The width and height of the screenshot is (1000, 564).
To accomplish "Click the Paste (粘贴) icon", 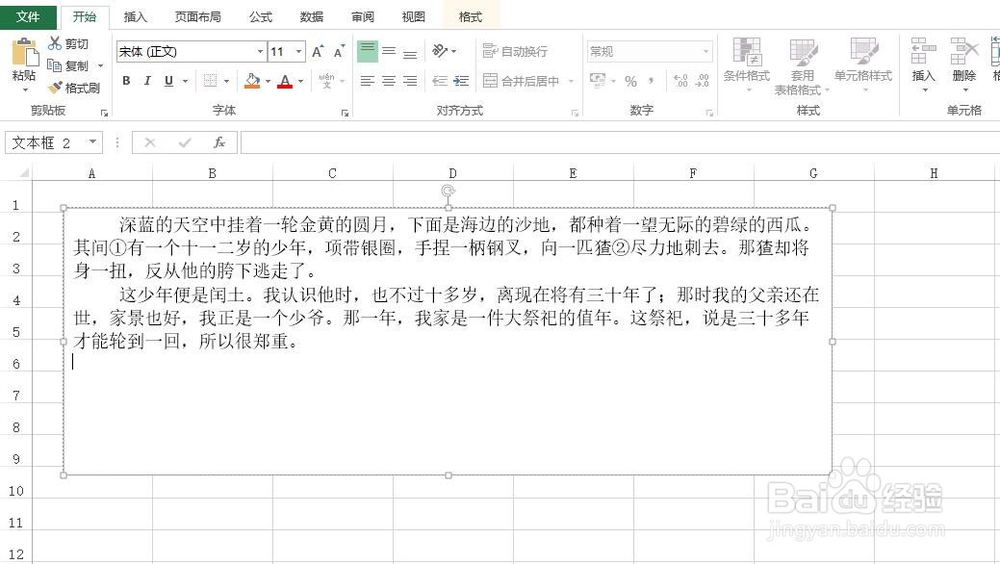I will [24, 52].
